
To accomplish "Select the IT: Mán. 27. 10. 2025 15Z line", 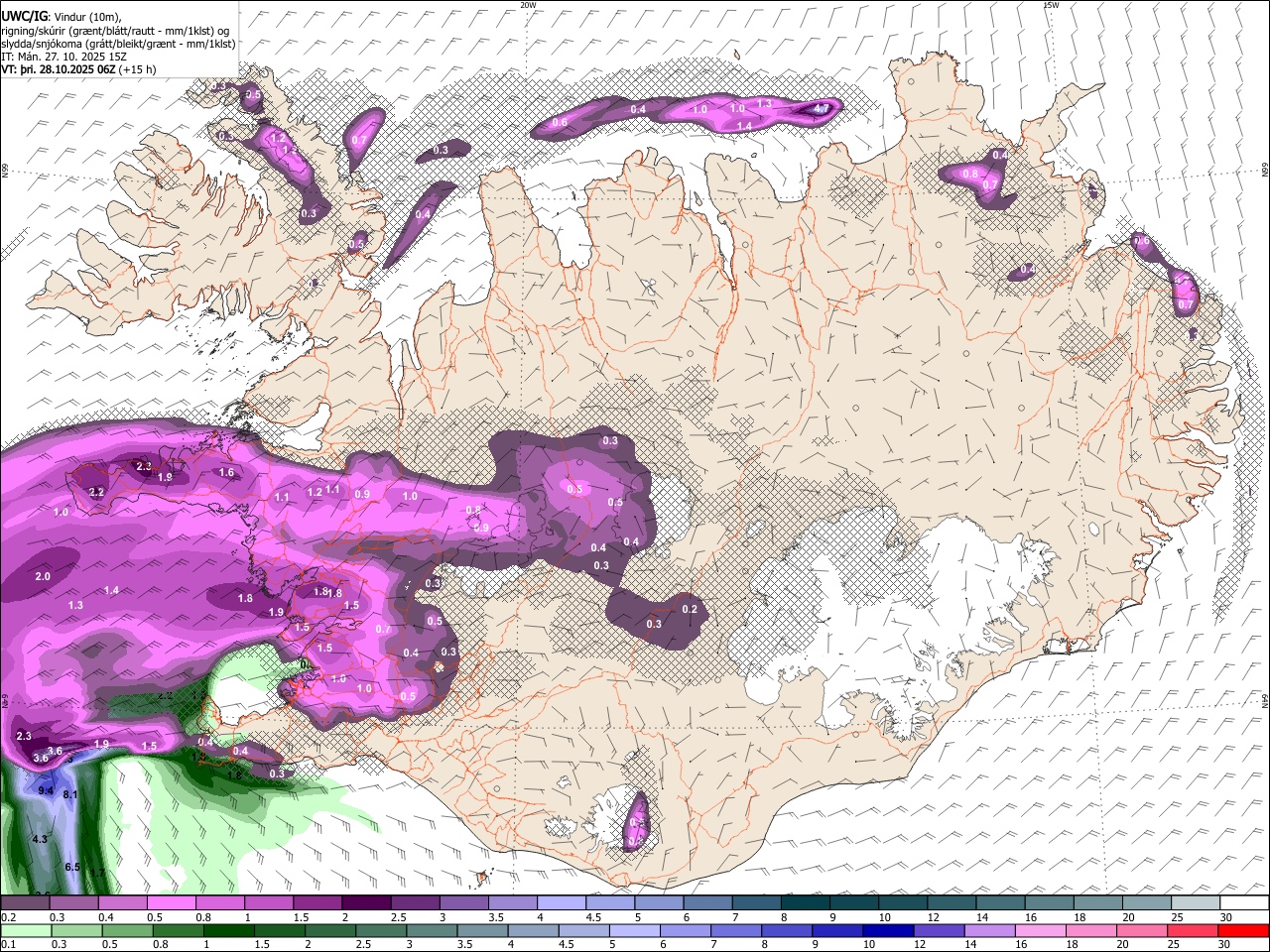I will (x=64, y=57).
